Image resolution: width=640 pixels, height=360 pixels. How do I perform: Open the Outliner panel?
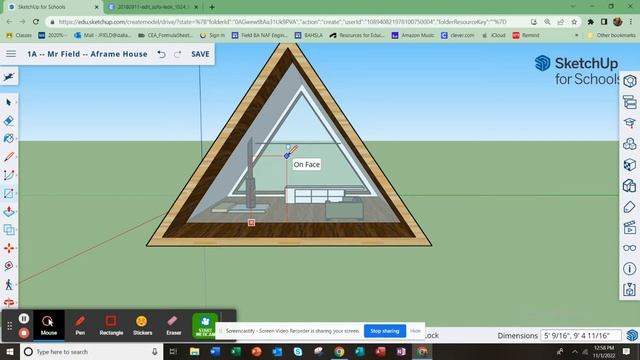click(x=629, y=102)
